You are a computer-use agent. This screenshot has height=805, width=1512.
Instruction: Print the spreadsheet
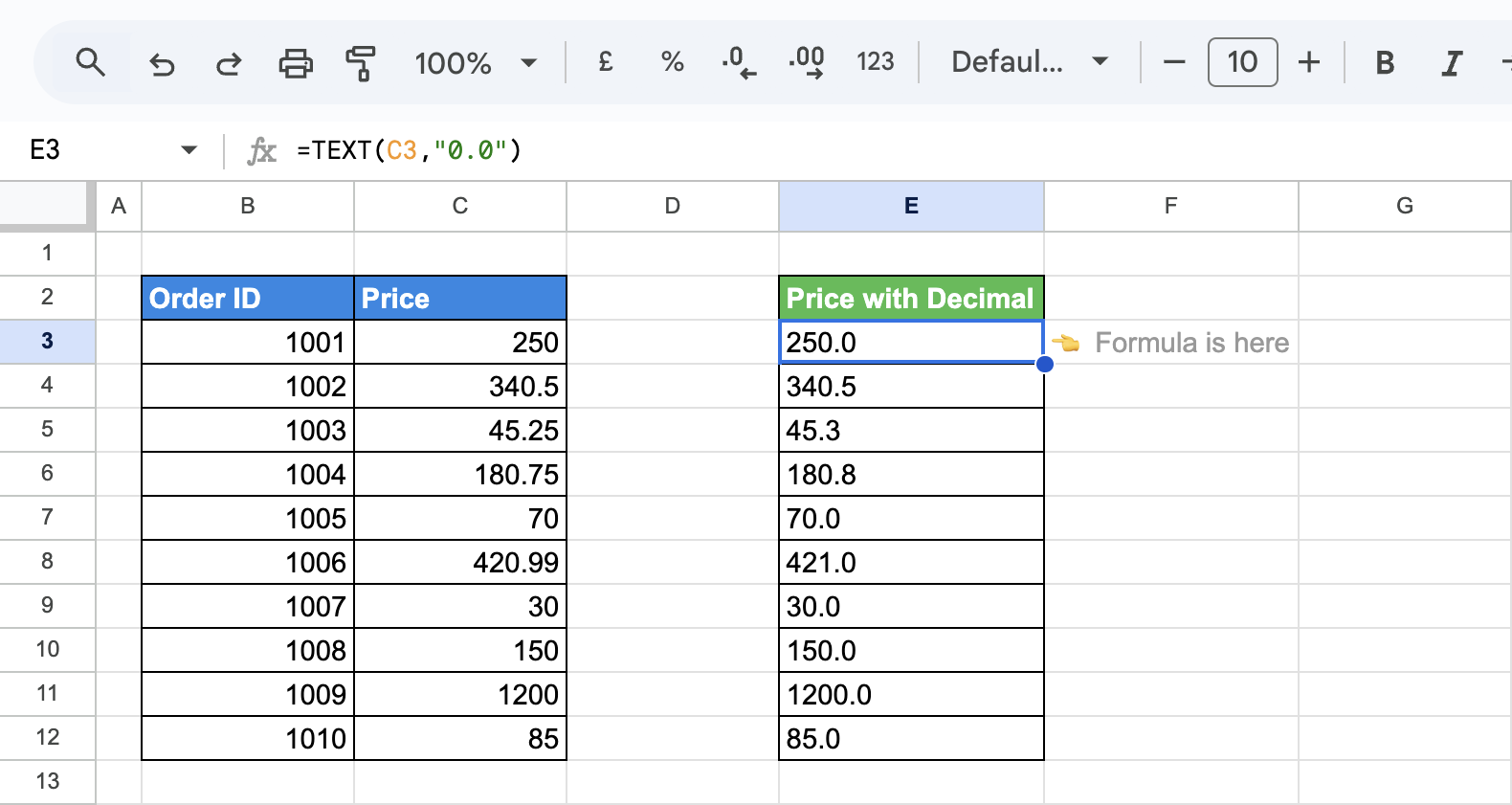296,64
